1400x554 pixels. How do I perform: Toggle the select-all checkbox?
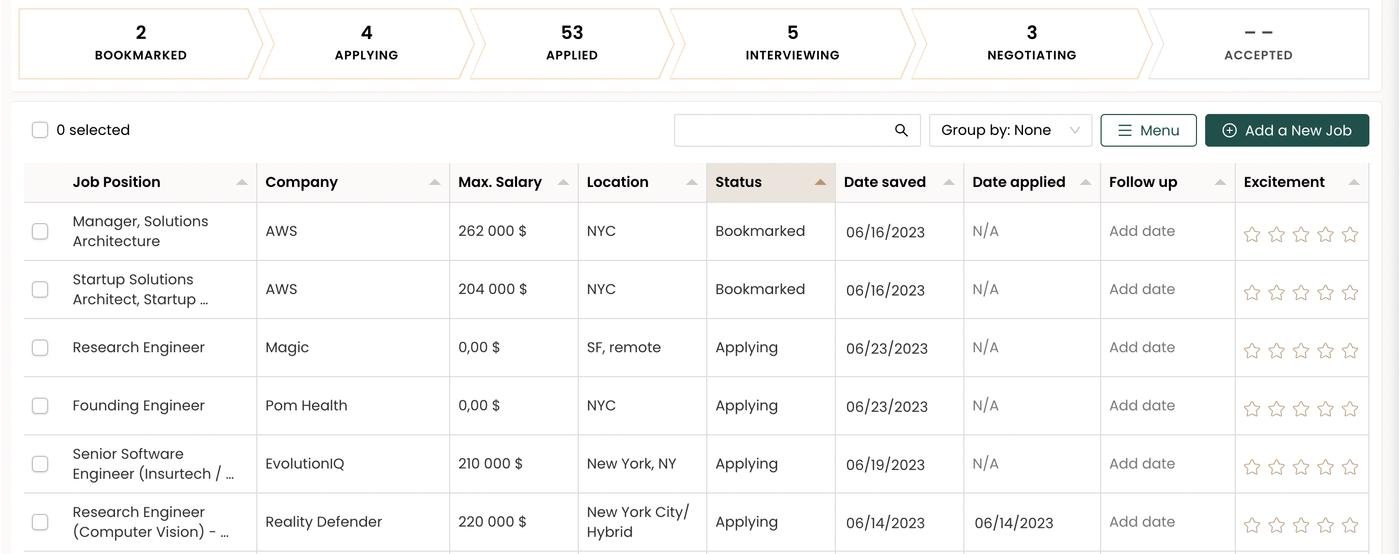(40, 130)
